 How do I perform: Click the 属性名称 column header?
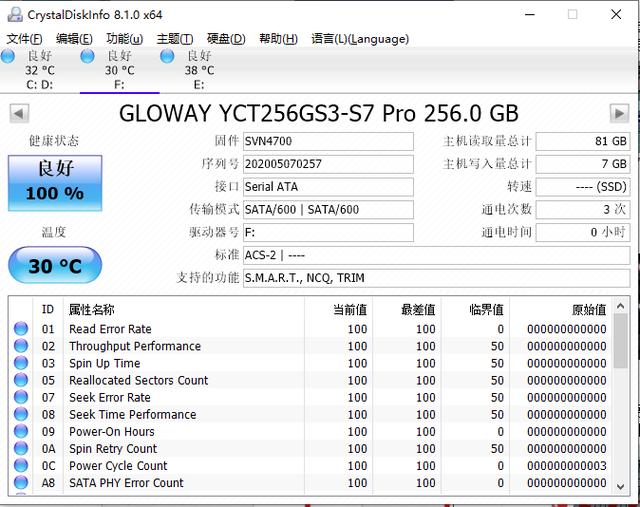[x=184, y=309]
